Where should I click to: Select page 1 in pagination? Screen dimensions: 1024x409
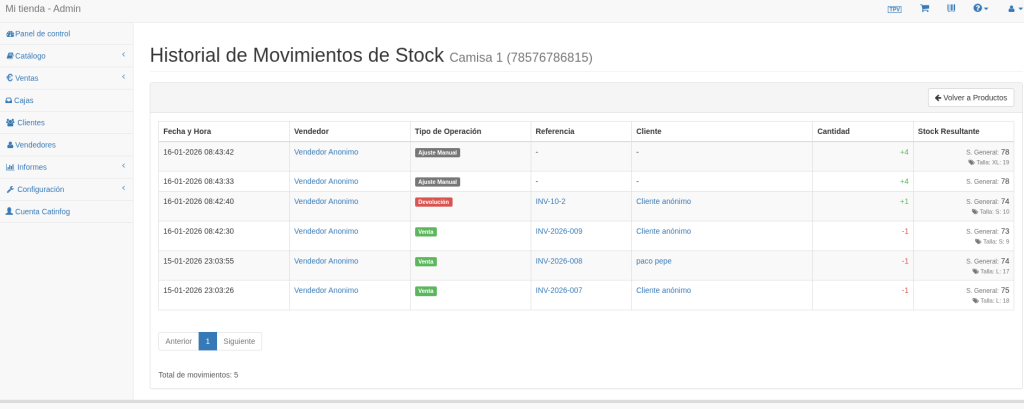(208, 341)
